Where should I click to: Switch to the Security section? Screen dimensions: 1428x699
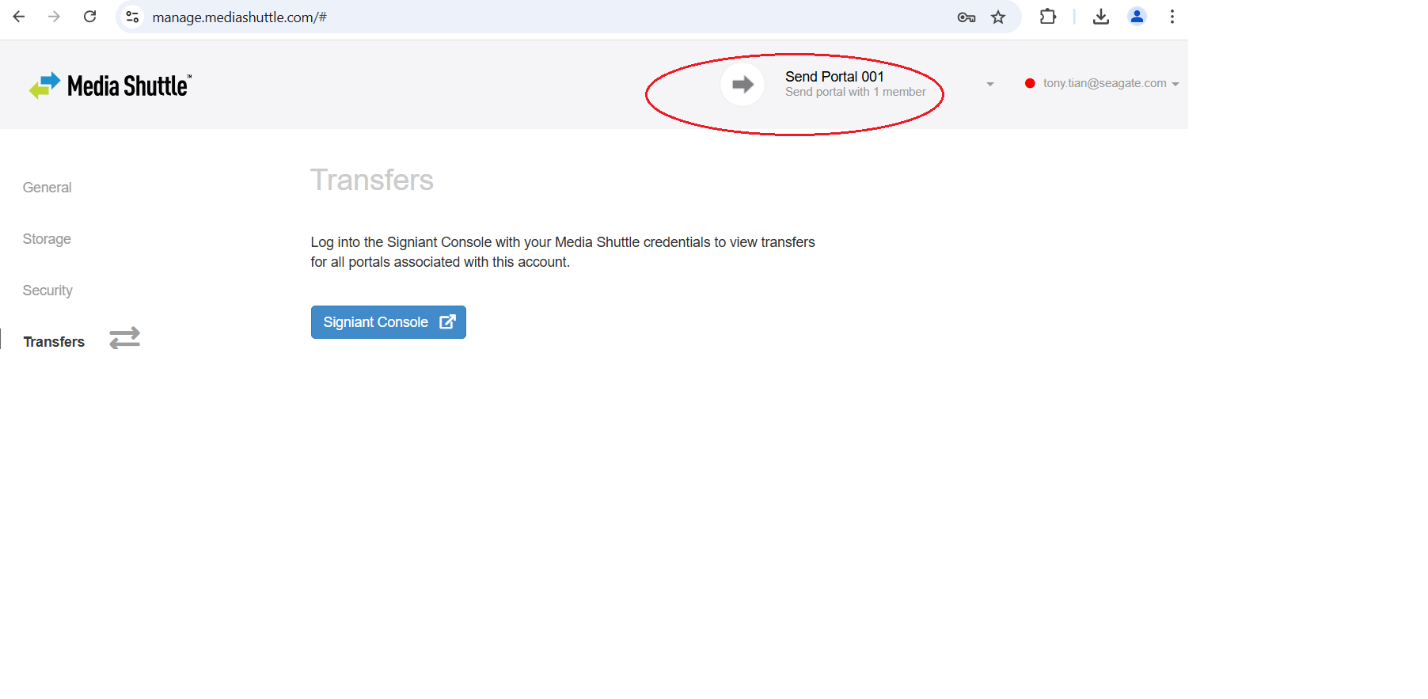coord(48,291)
